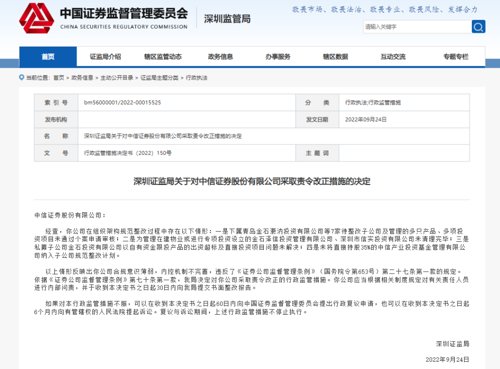This screenshot has width=500, height=369.
Task: Click the paragraph beginning with 以上情形反映
Action: tap(252, 279)
